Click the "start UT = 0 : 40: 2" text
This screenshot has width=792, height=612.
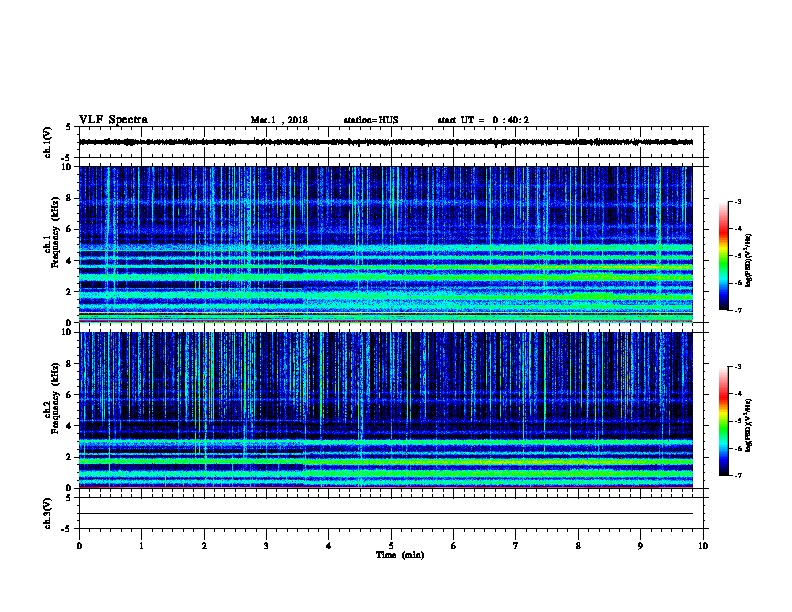pyautogui.click(x=483, y=120)
